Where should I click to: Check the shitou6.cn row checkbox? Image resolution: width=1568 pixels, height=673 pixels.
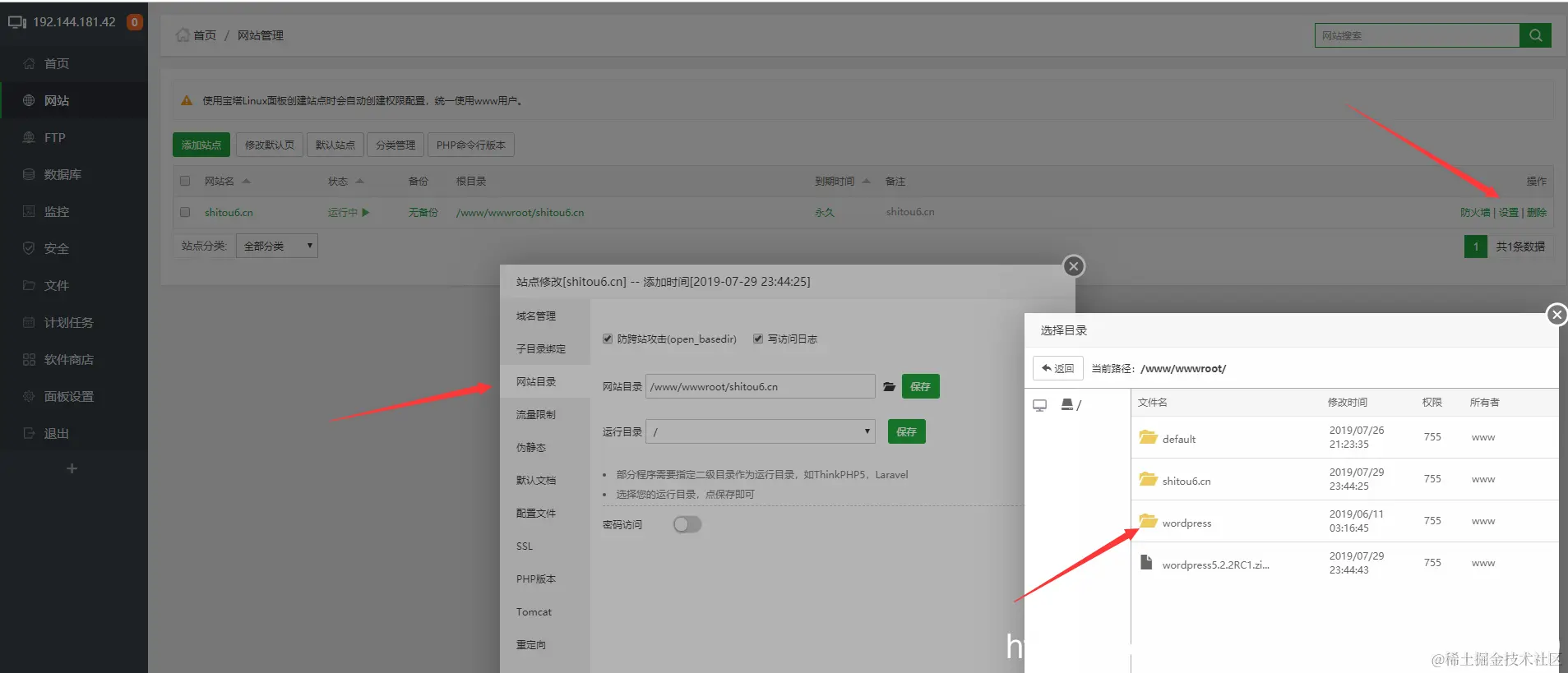[185, 212]
